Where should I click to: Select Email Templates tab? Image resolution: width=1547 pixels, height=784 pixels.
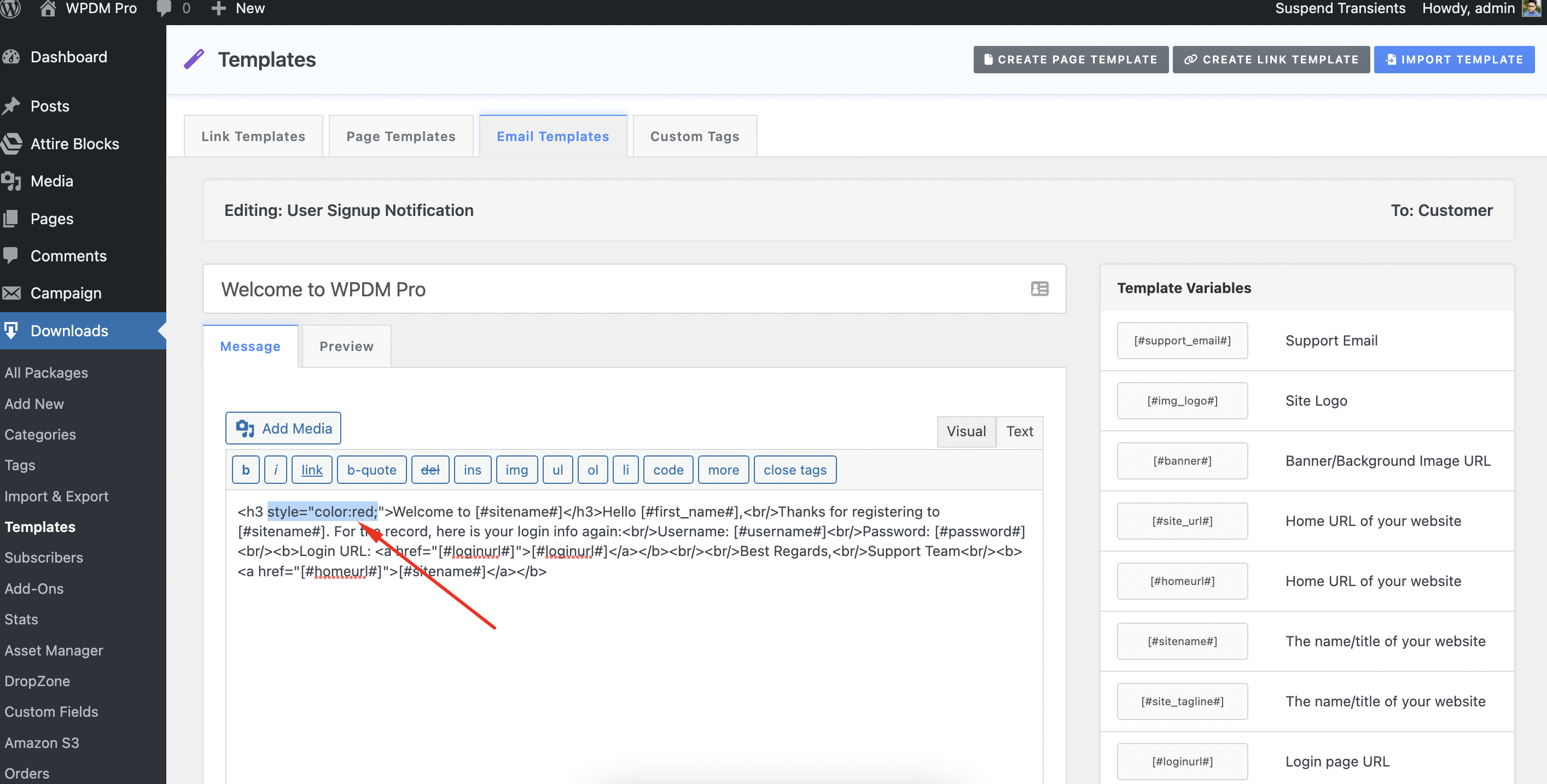(553, 136)
